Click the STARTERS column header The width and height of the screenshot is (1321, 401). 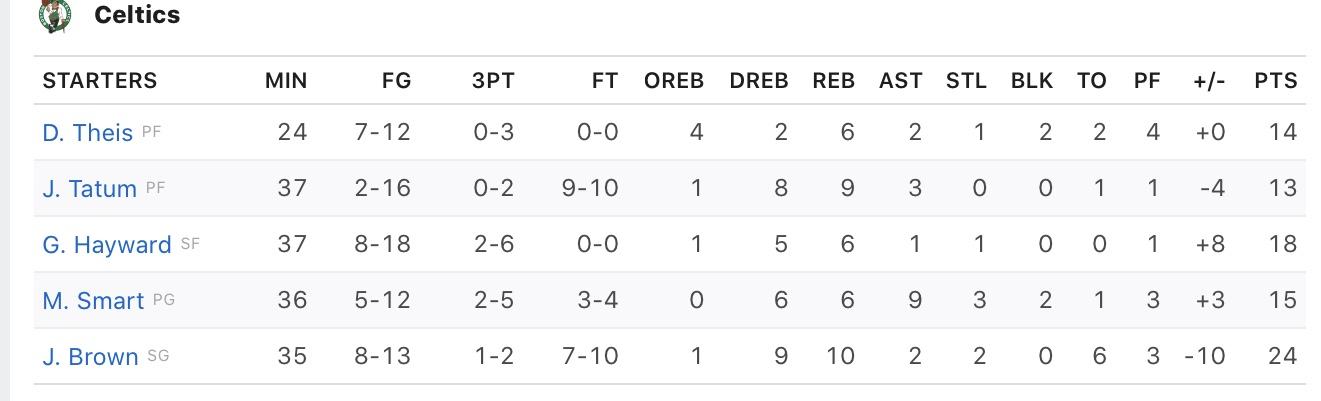[100, 81]
